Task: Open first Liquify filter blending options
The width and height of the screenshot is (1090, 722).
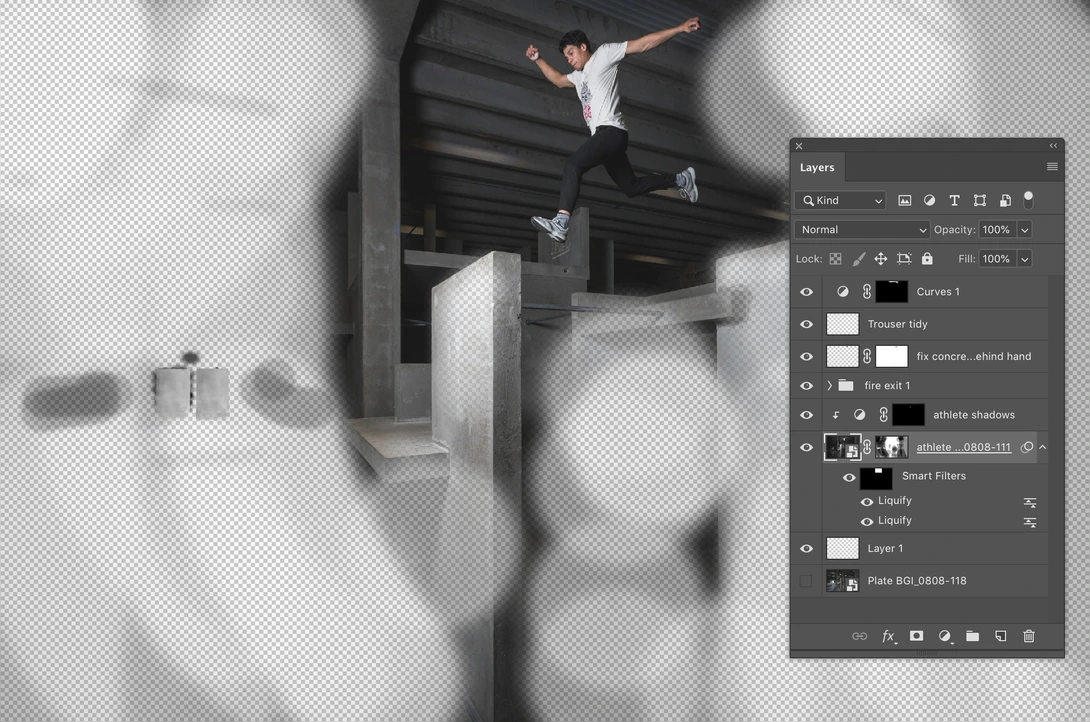Action: click(1030, 502)
